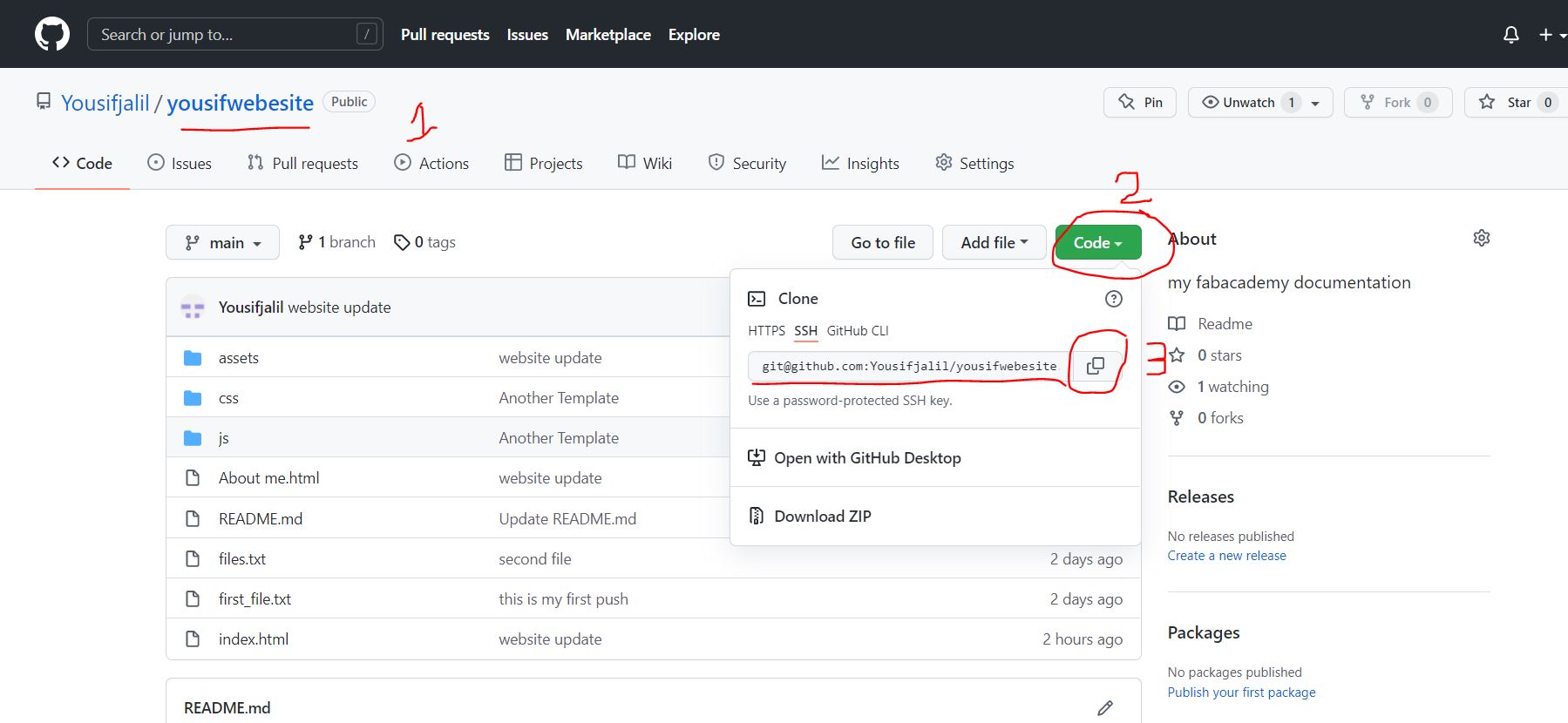
Task: Click the clone help question-mark icon
Action: click(1113, 299)
